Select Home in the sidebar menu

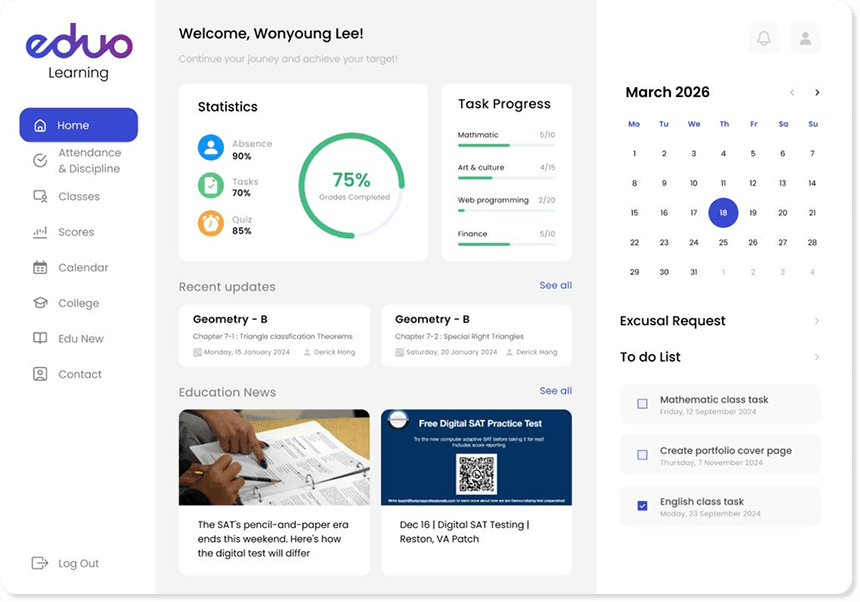tap(78, 125)
